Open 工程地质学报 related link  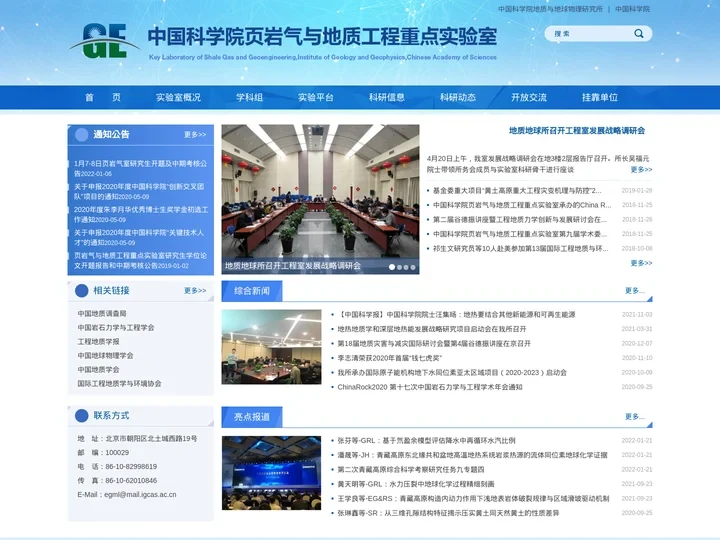[98, 342]
